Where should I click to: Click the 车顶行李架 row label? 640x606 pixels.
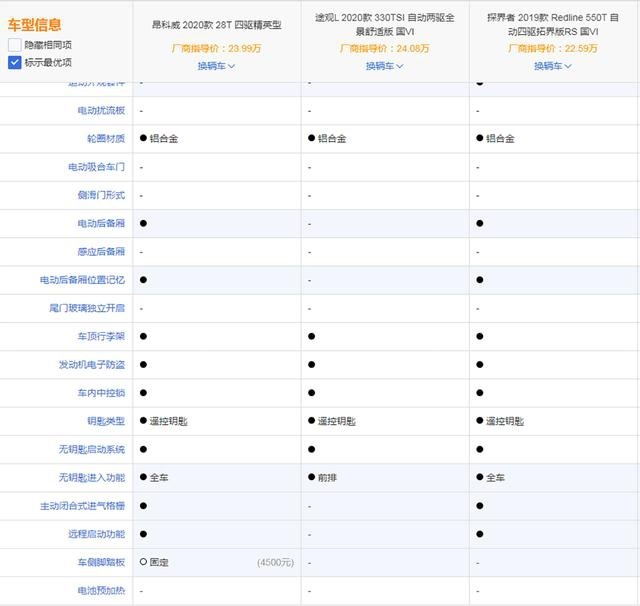[101, 336]
